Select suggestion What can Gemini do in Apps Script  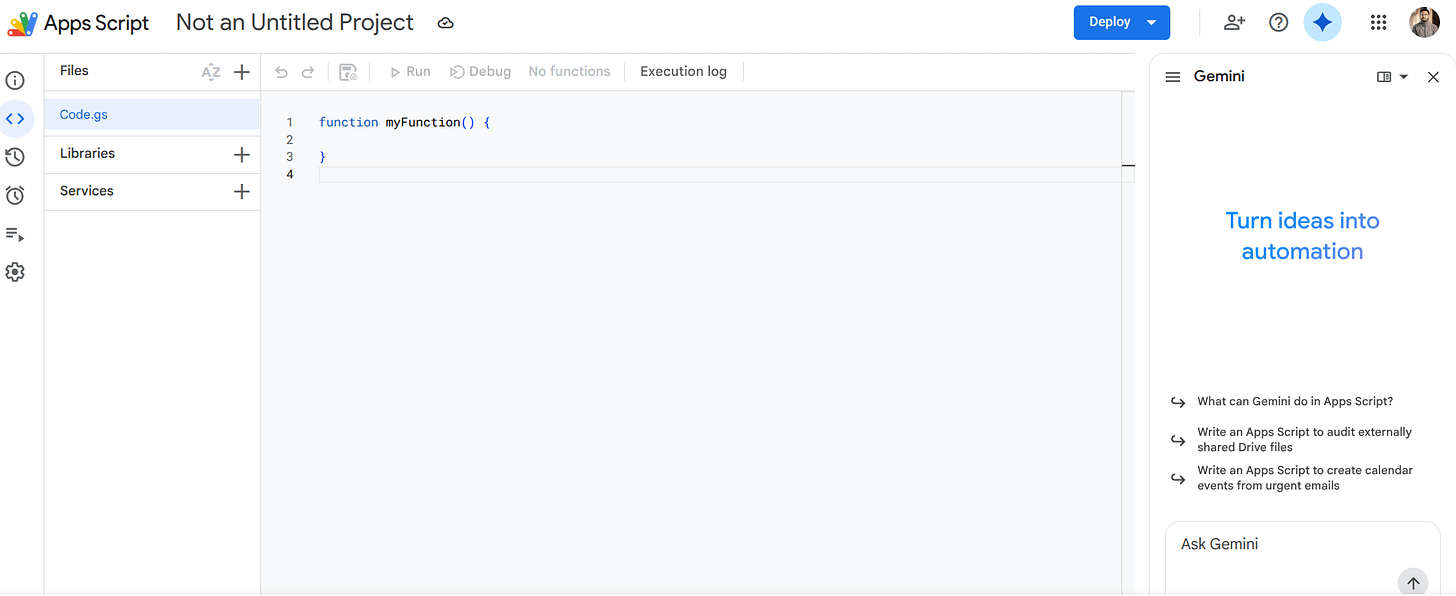(1295, 402)
